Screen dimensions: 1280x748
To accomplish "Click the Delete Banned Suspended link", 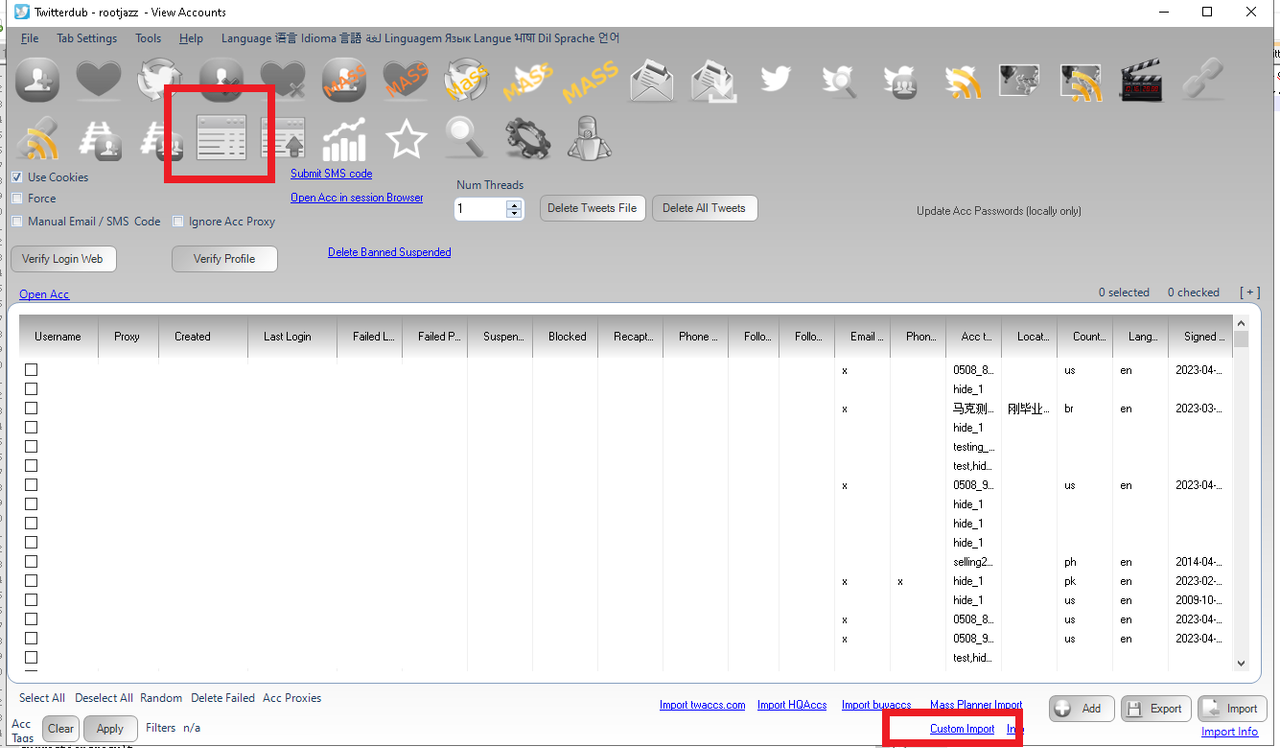I will click(x=389, y=252).
